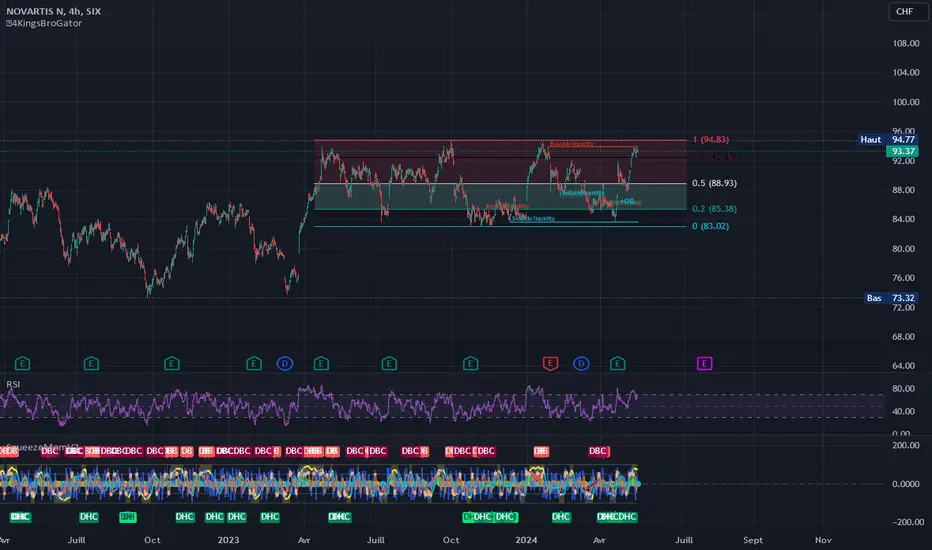Click the rightmost red DBC signal label
The height and width of the screenshot is (550, 932).
[x=599, y=451]
